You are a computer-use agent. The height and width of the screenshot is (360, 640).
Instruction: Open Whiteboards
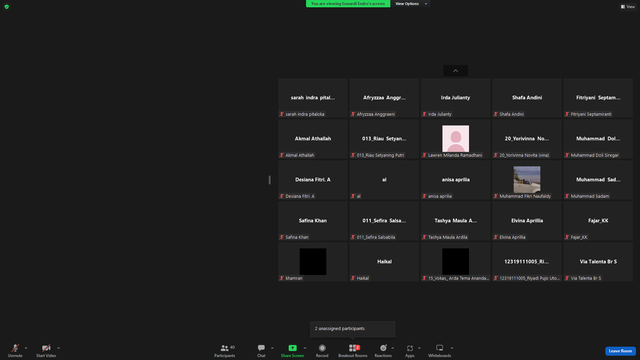point(440,350)
